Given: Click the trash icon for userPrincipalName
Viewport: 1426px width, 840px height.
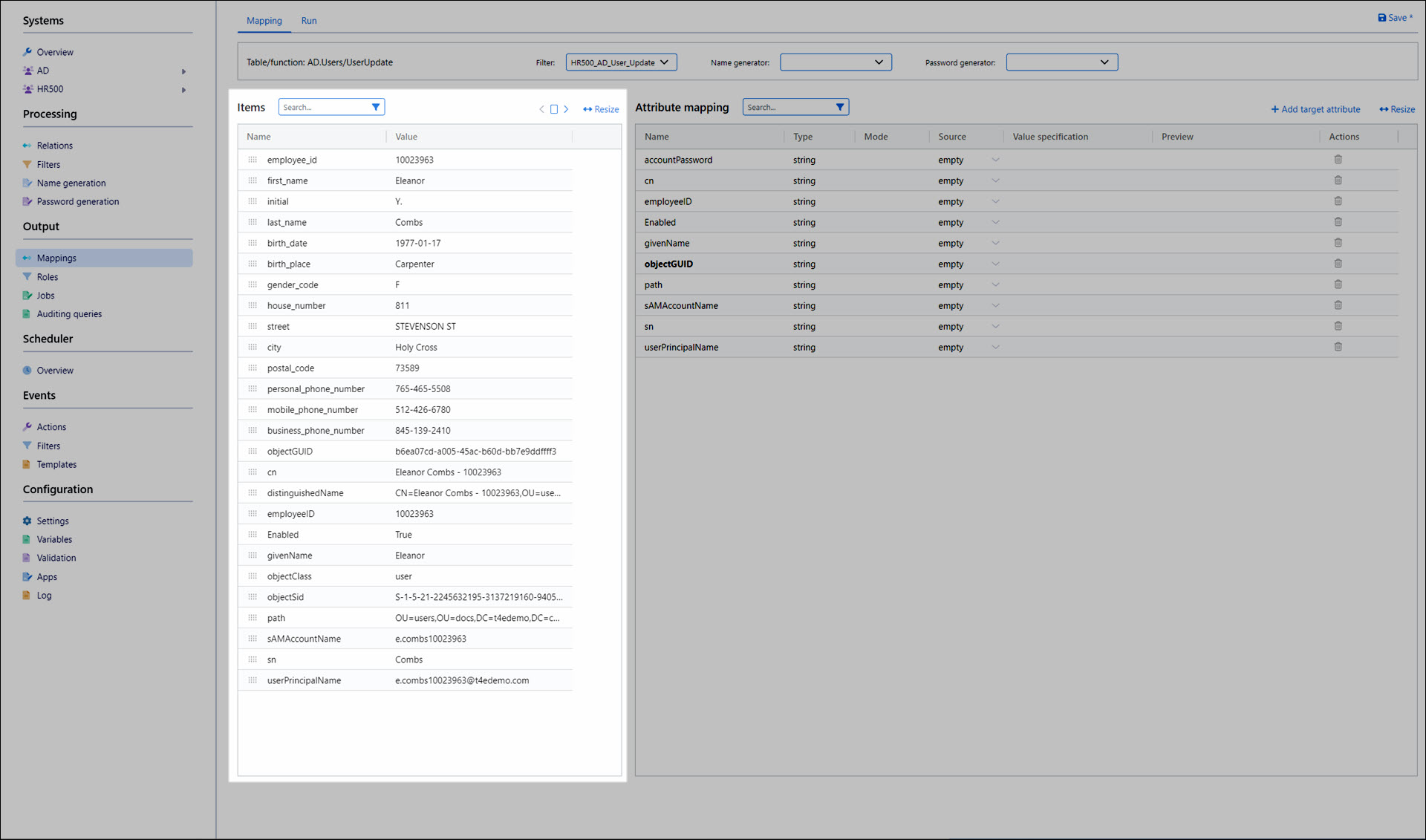Looking at the screenshot, I should (x=1338, y=347).
